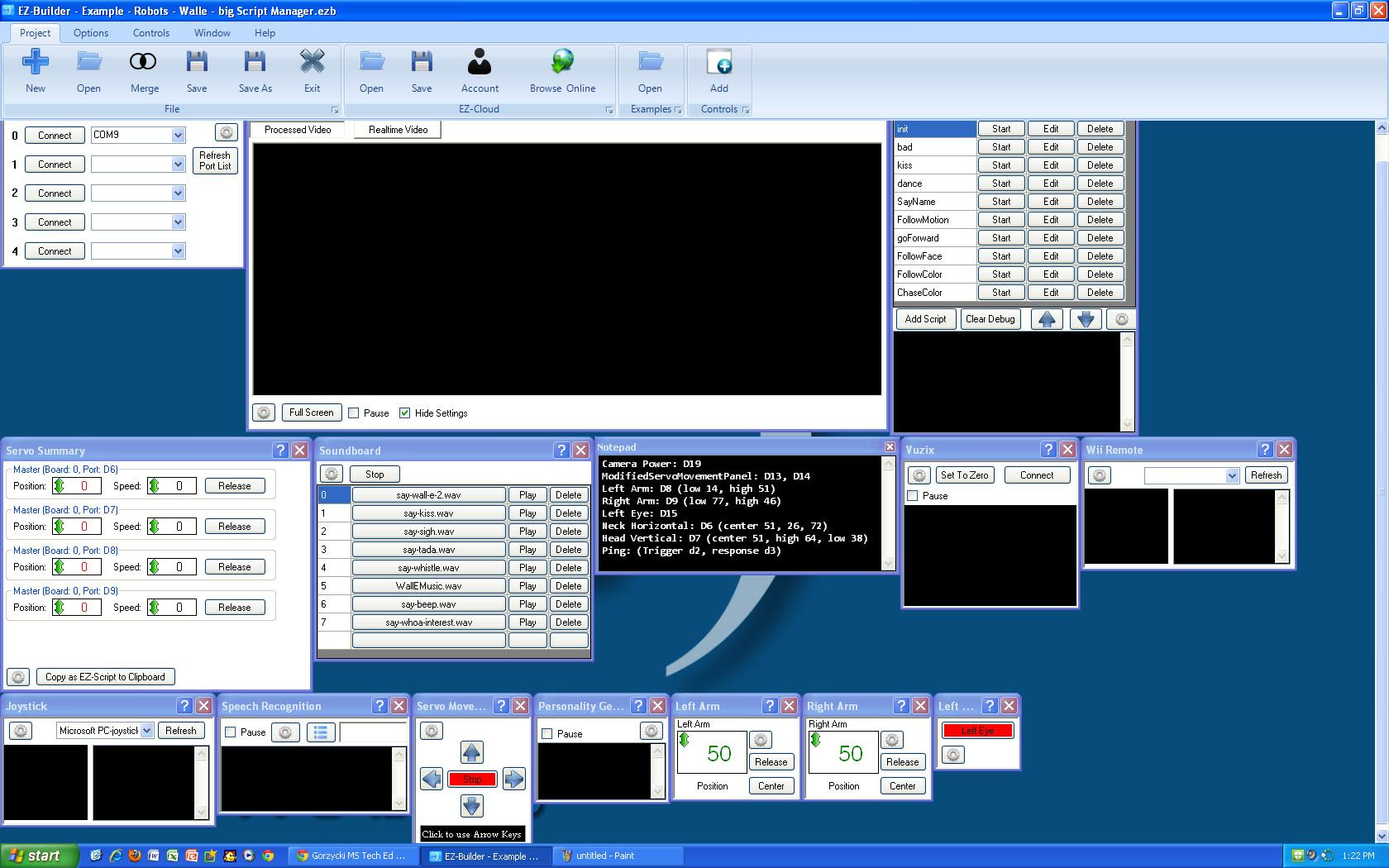Select the Processed Video tab
Viewport: 1389px width, 868px height.
click(x=298, y=130)
